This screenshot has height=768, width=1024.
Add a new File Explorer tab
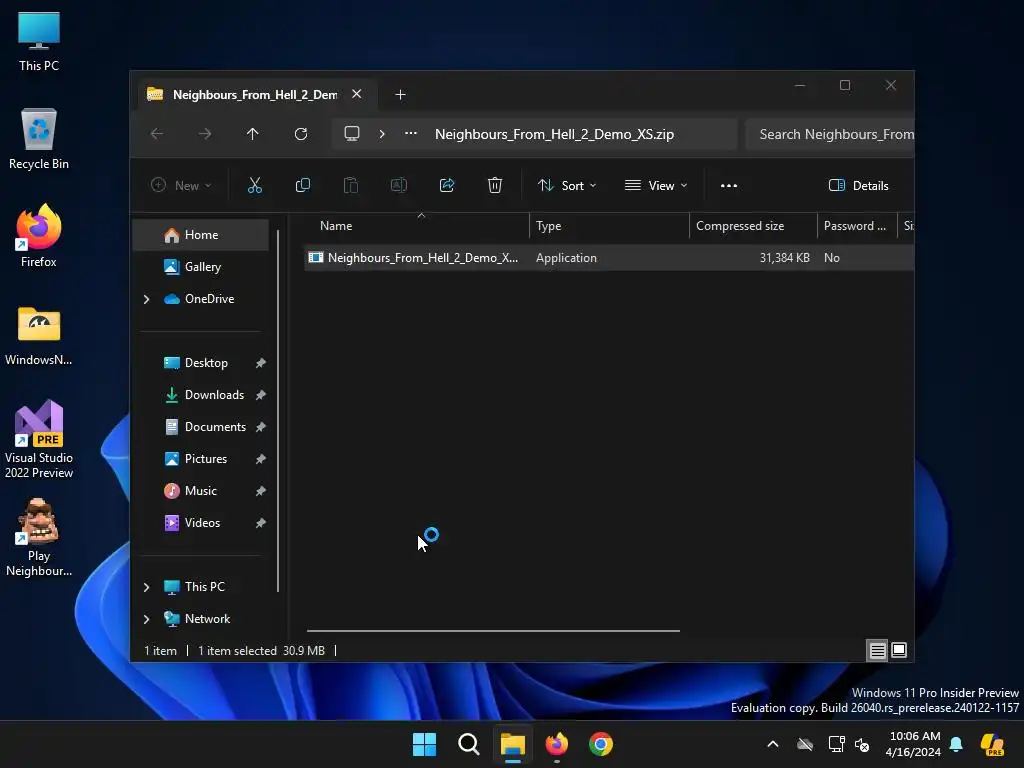(400, 95)
